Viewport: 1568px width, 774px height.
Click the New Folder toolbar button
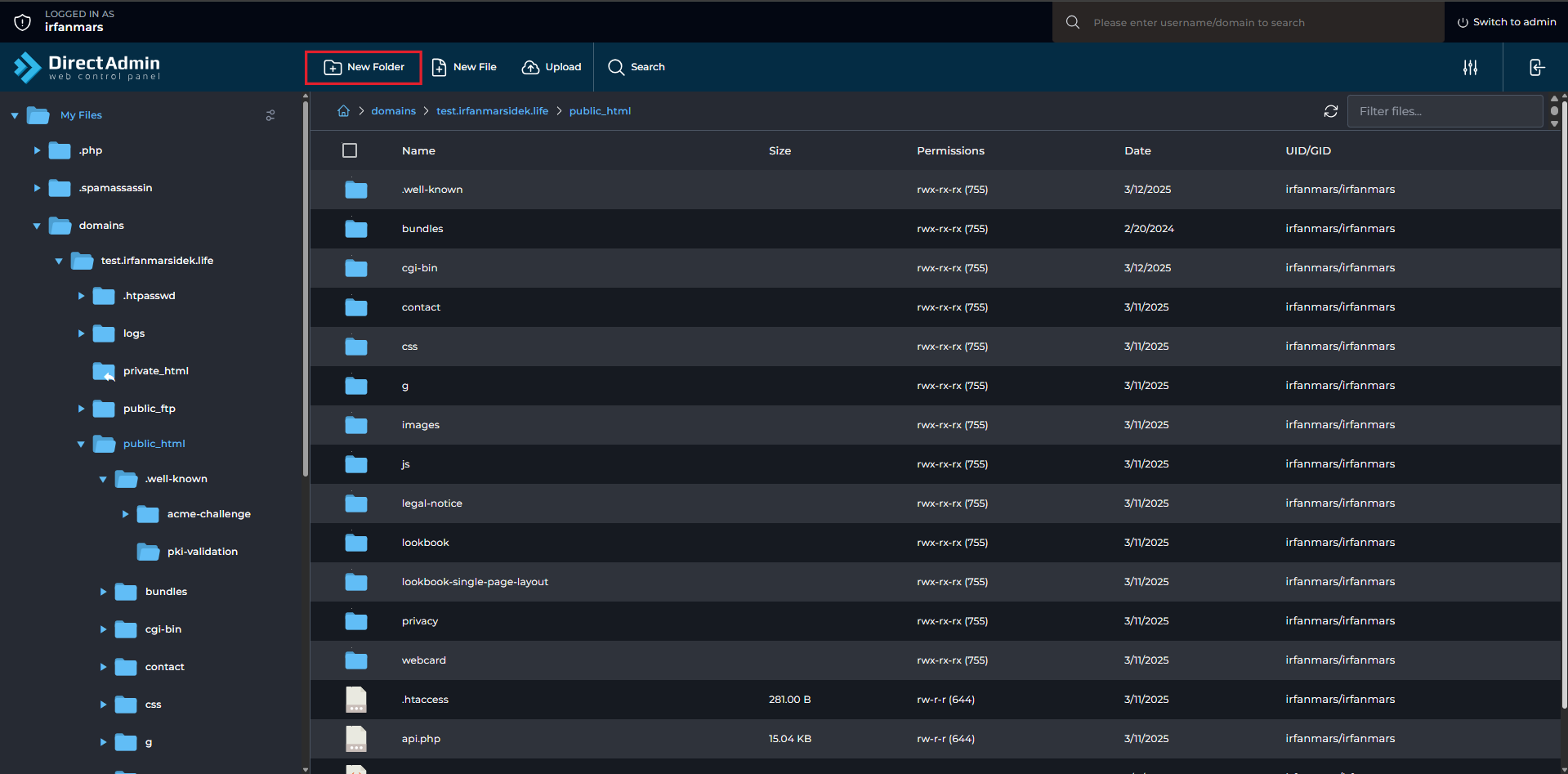364,67
